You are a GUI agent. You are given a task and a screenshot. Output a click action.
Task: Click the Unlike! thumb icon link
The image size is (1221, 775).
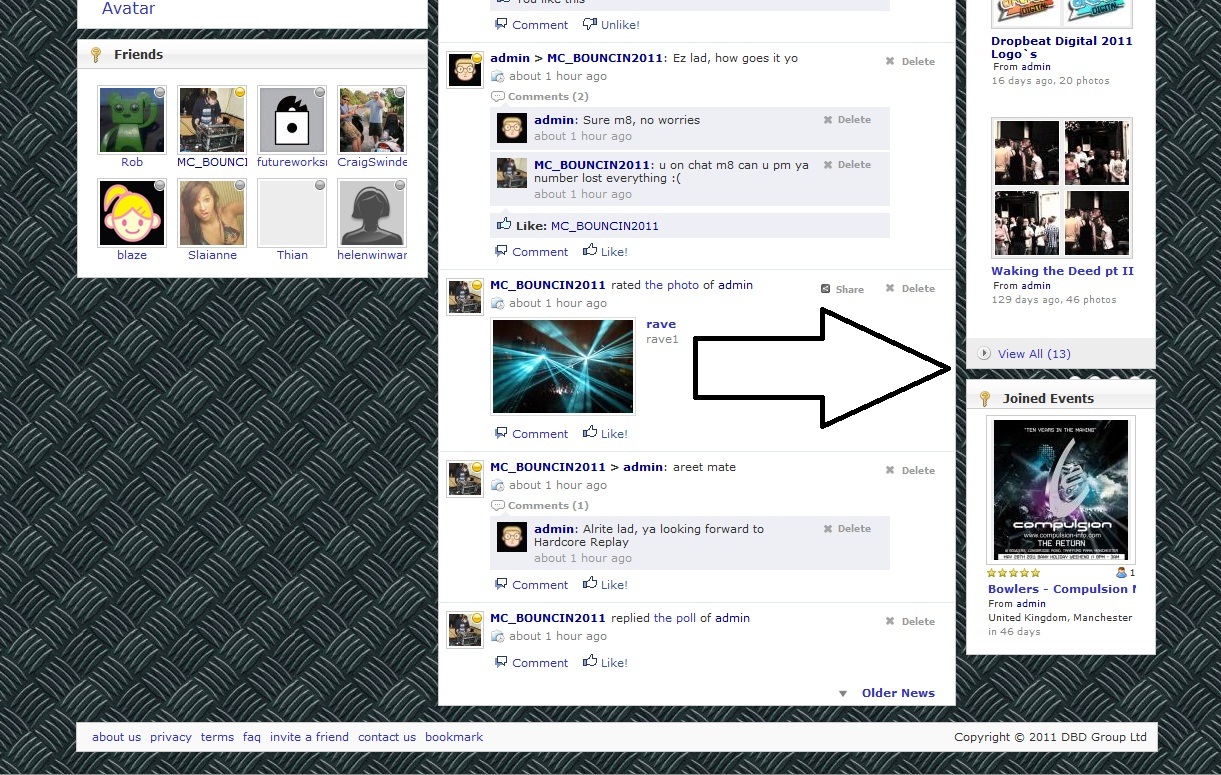click(611, 25)
